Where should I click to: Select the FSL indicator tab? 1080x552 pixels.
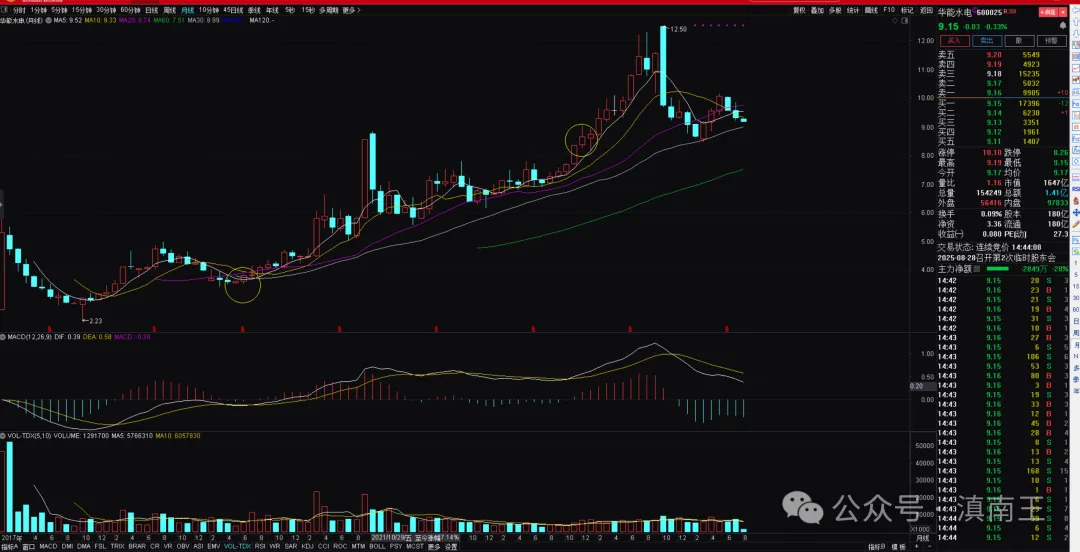click(101, 546)
